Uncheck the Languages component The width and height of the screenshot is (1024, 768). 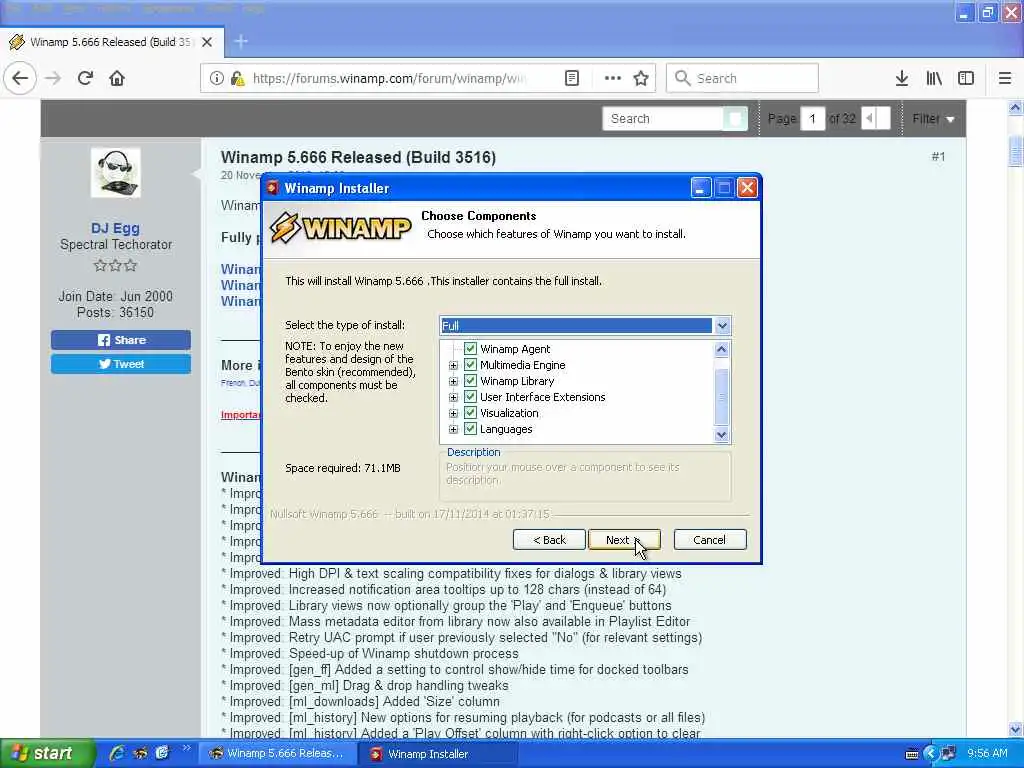(x=470, y=429)
